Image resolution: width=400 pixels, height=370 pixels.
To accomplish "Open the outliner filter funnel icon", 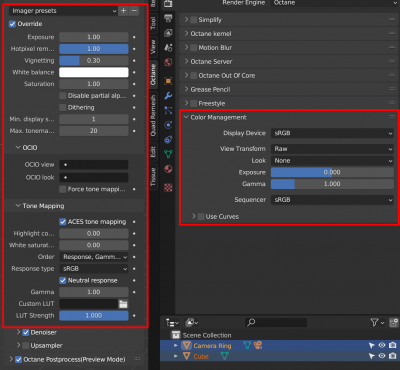I will [x=374, y=322].
